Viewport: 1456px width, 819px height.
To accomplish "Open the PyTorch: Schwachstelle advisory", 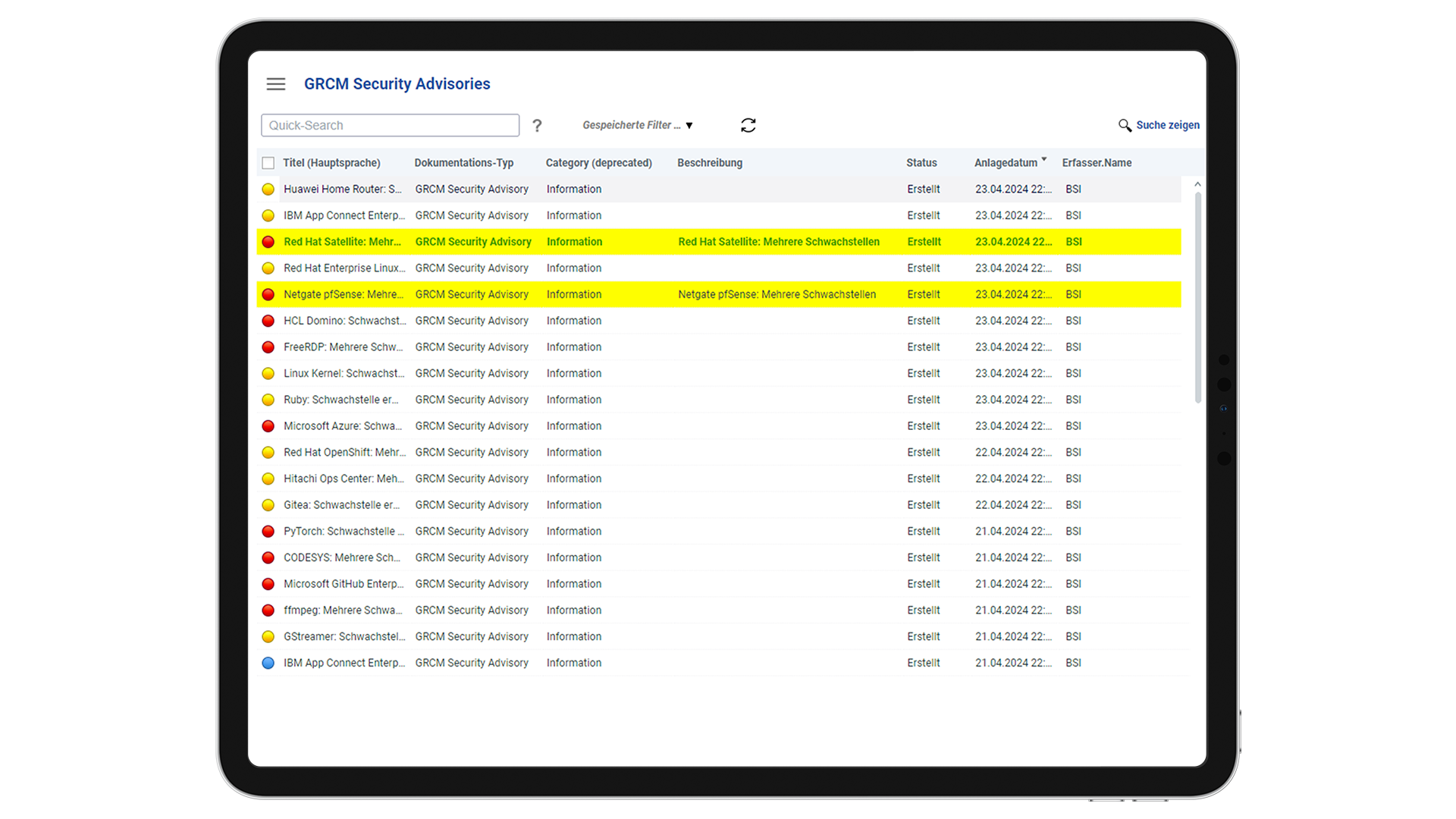I will pyautogui.click(x=344, y=532).
